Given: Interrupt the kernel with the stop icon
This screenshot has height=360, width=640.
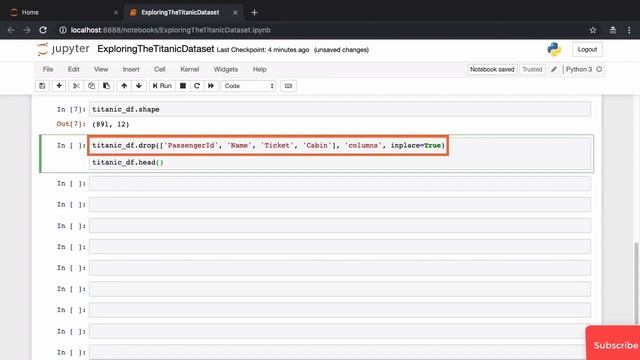Looking at the screenshot, I should (x=183, y=86).
